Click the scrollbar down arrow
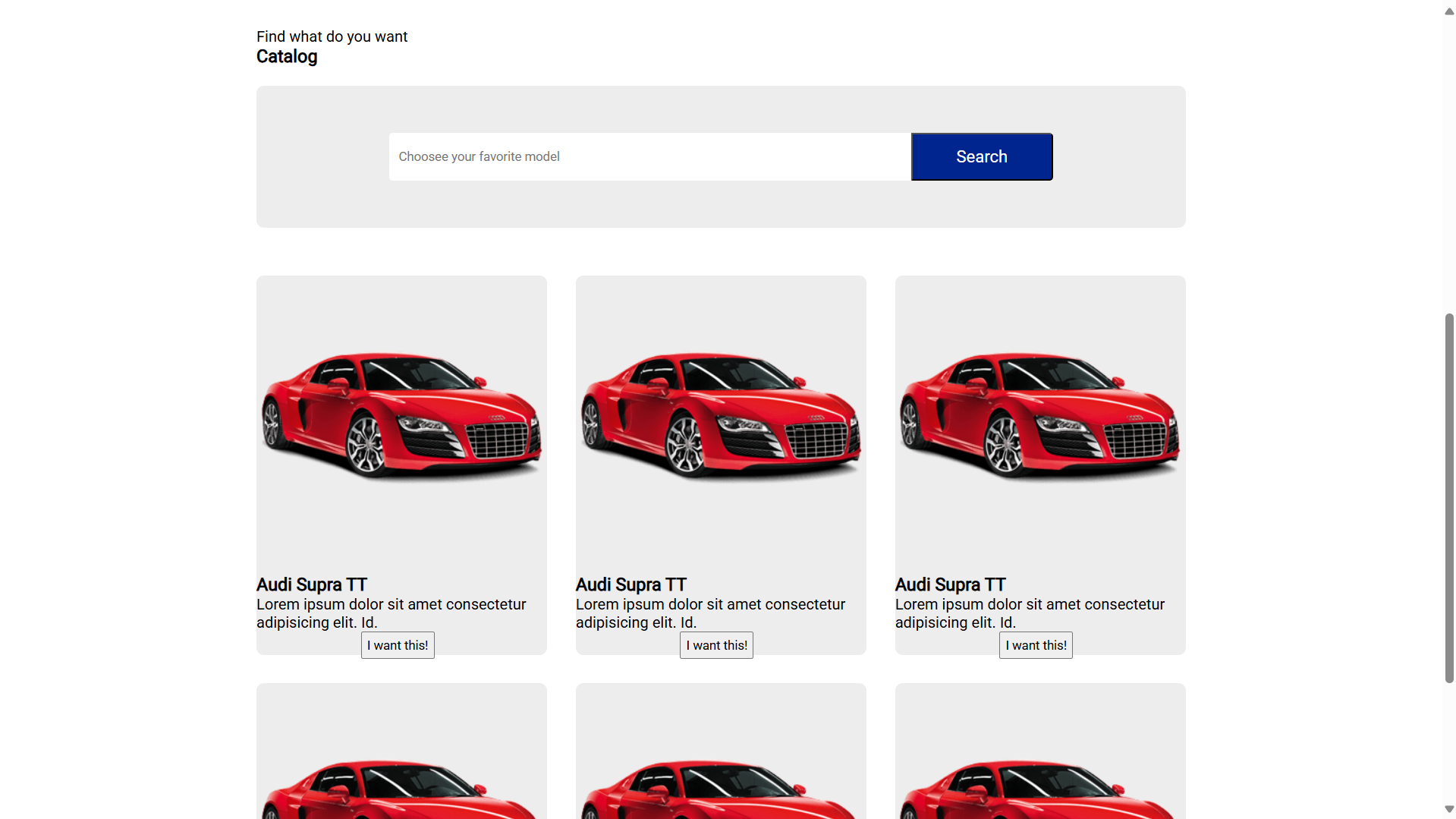The height and width of the screenshot is (819, 1456). tap(1449, 809)
